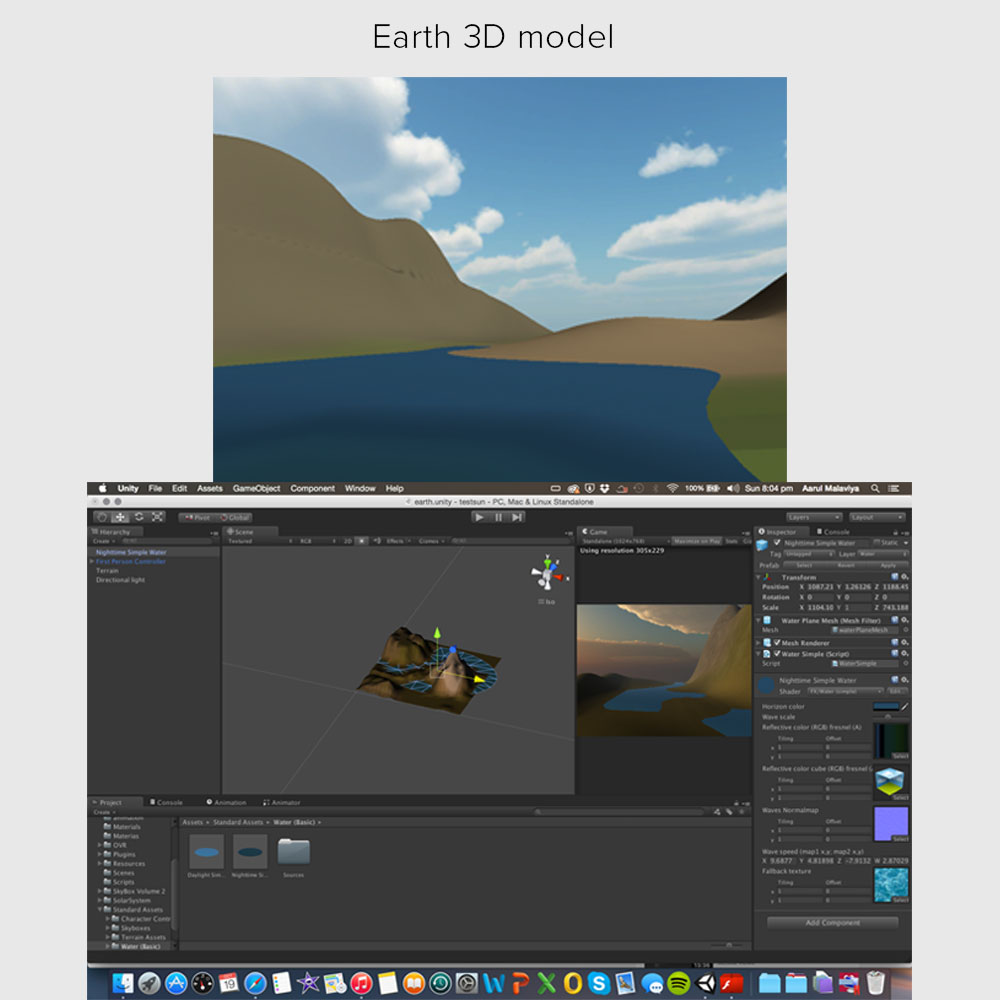Select the Rotate tool in the toolbar
The image size is (1000, 1000).
139,517
